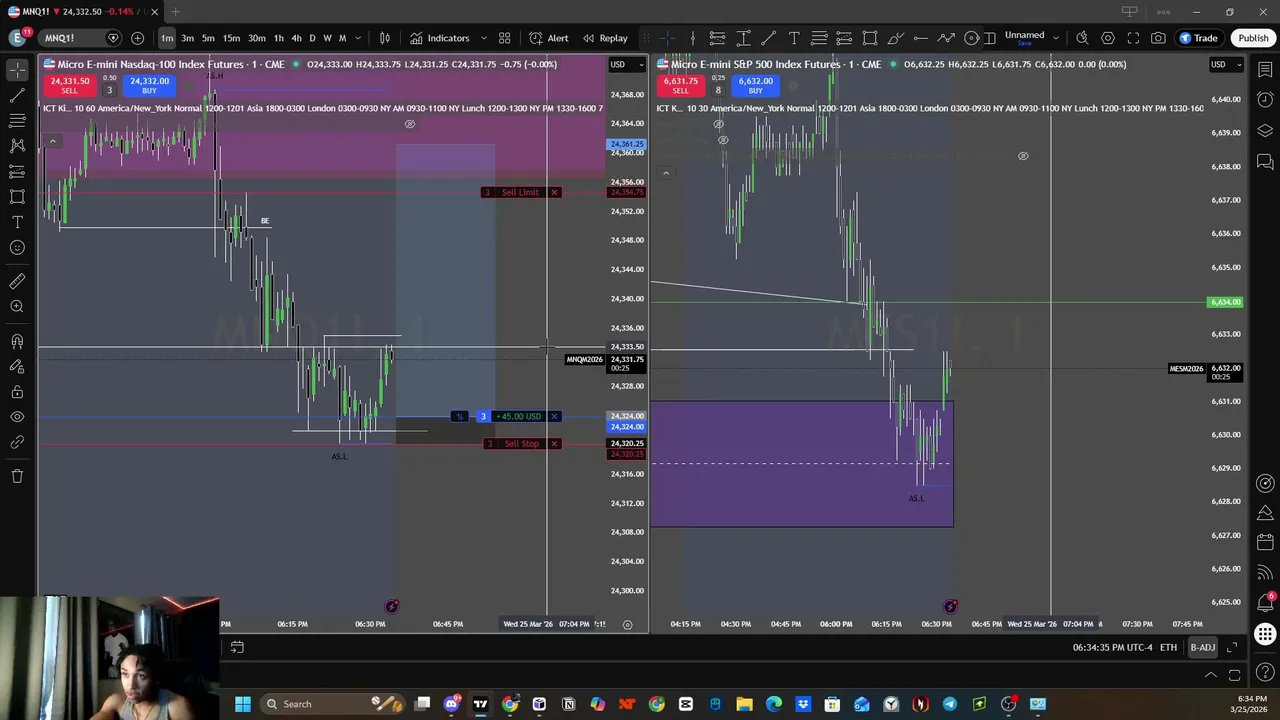Select the path tool in favorites bar
Screen dimensions: 1280x720
[946, 38]
